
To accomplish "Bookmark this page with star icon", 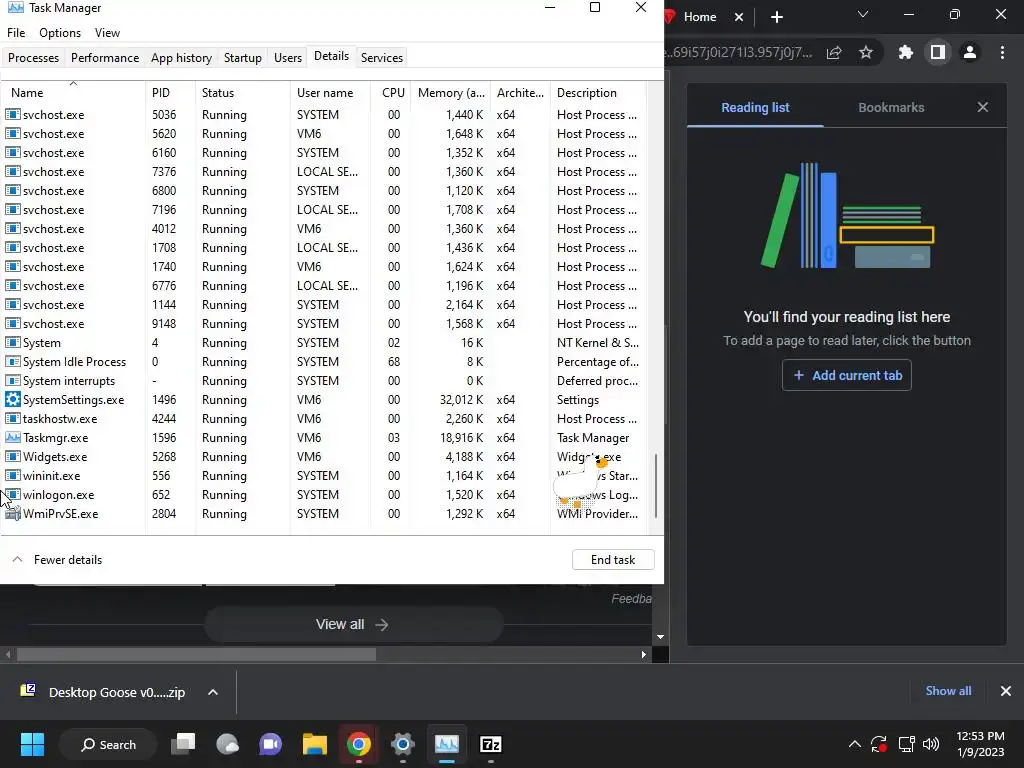I will point(866,53).
